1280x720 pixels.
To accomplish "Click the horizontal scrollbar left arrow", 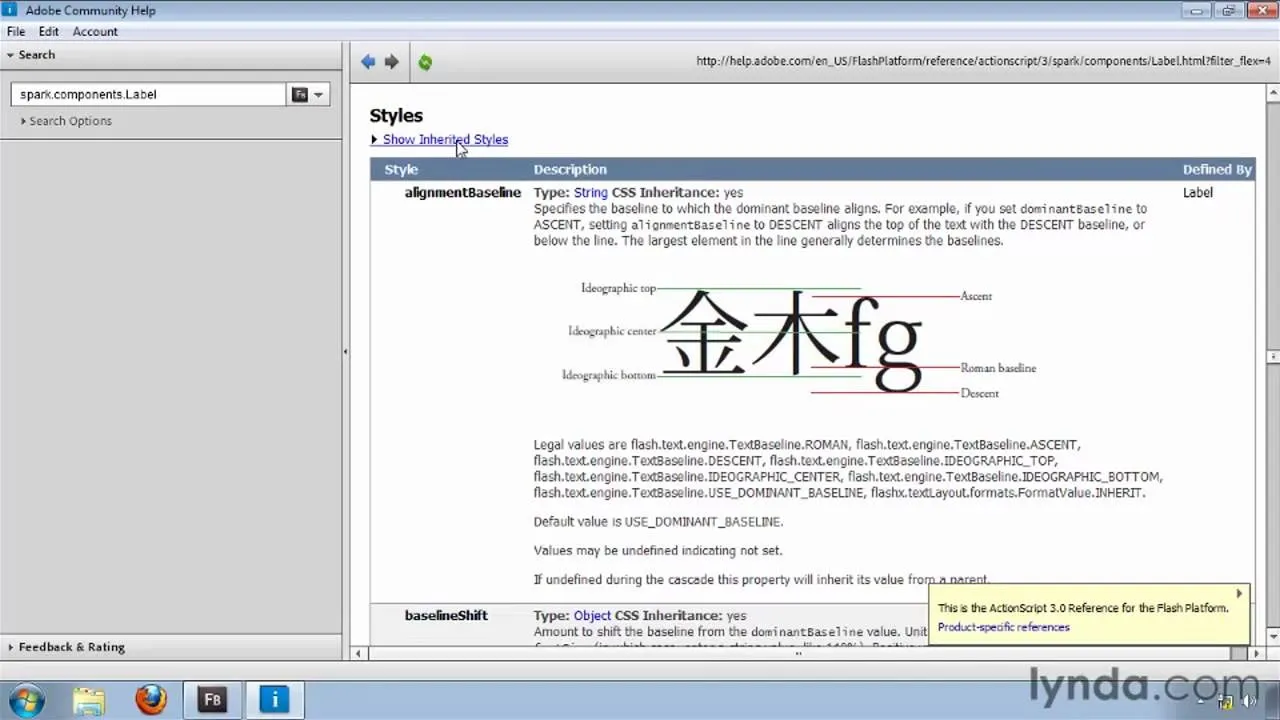I will click(359, 654).
